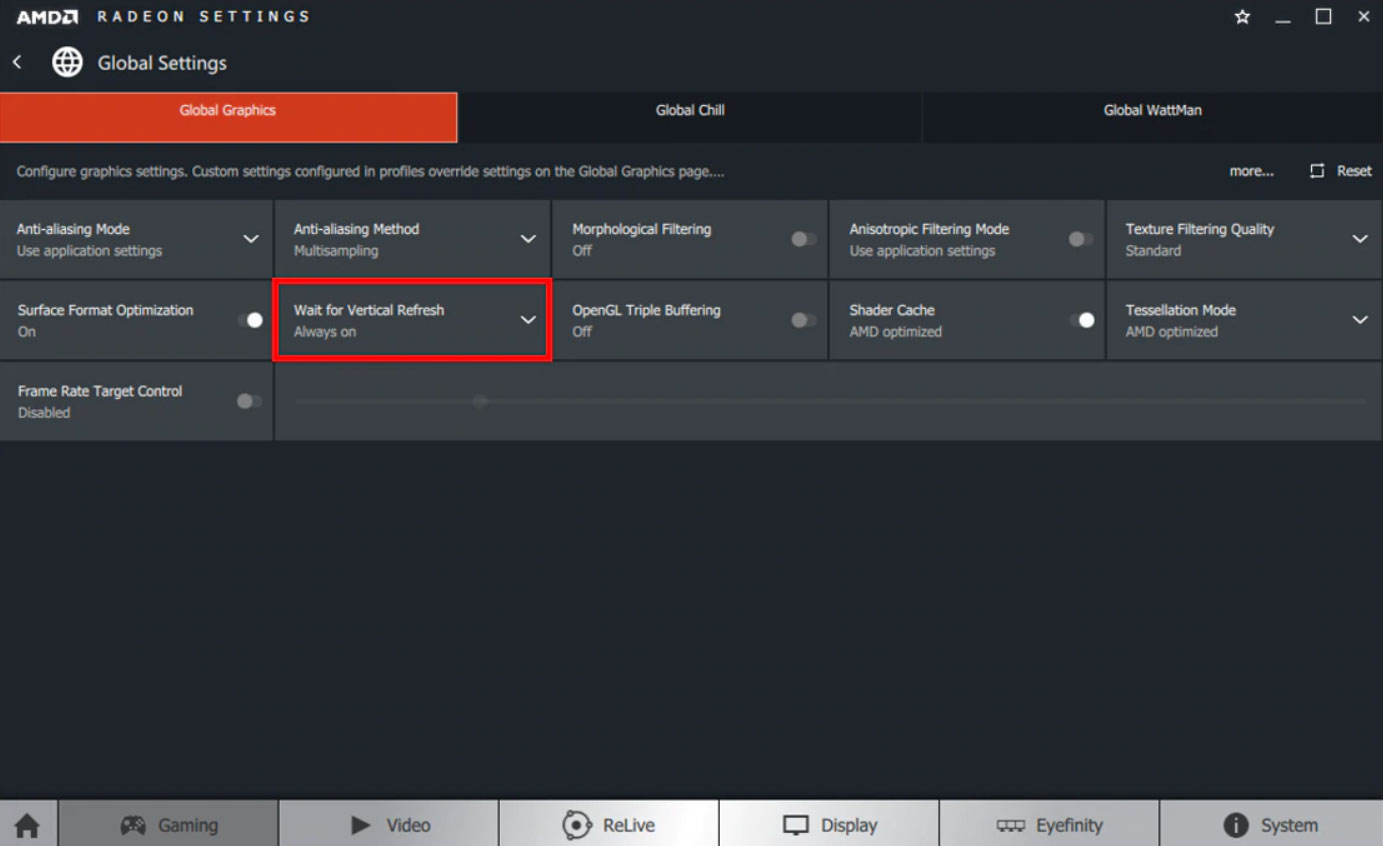Screen dimensions: 1383x846
Task: Click the Global Settings globe icon
Action: (x=67, y=62)
